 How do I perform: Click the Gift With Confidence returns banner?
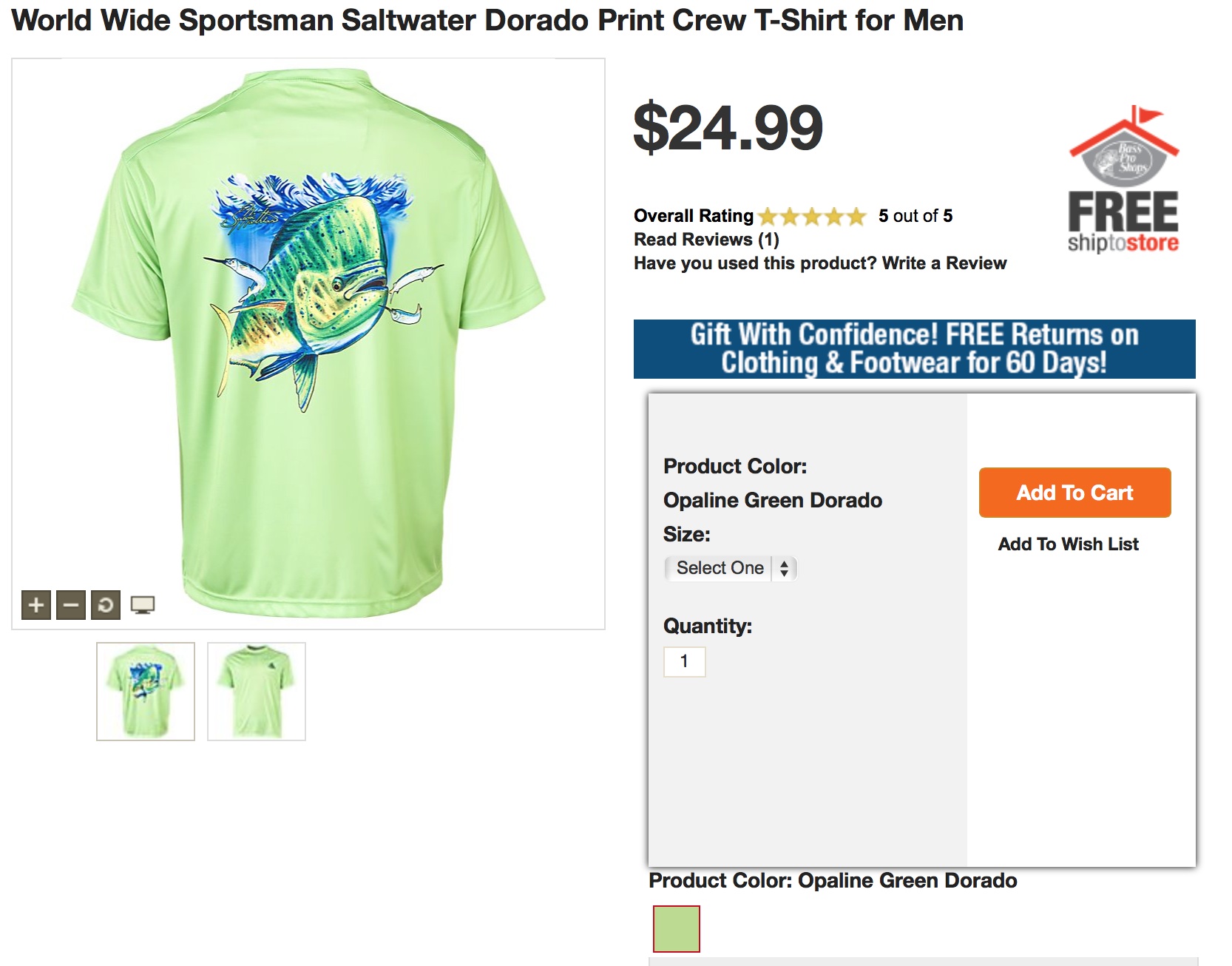pyautogui.click(x=914, y=349)
